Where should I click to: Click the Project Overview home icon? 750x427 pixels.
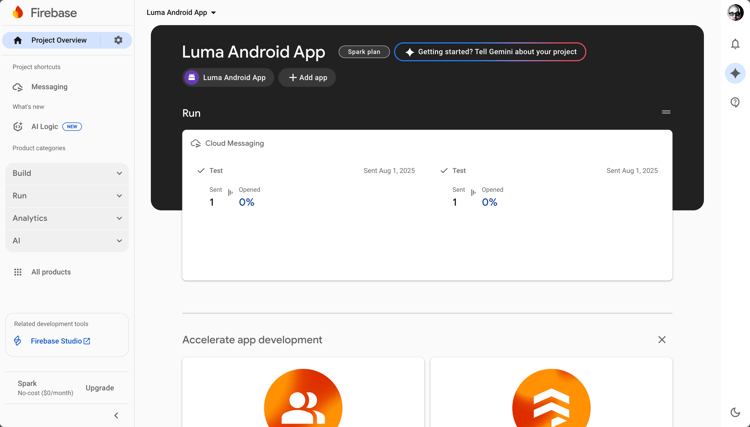click(18, 40)
